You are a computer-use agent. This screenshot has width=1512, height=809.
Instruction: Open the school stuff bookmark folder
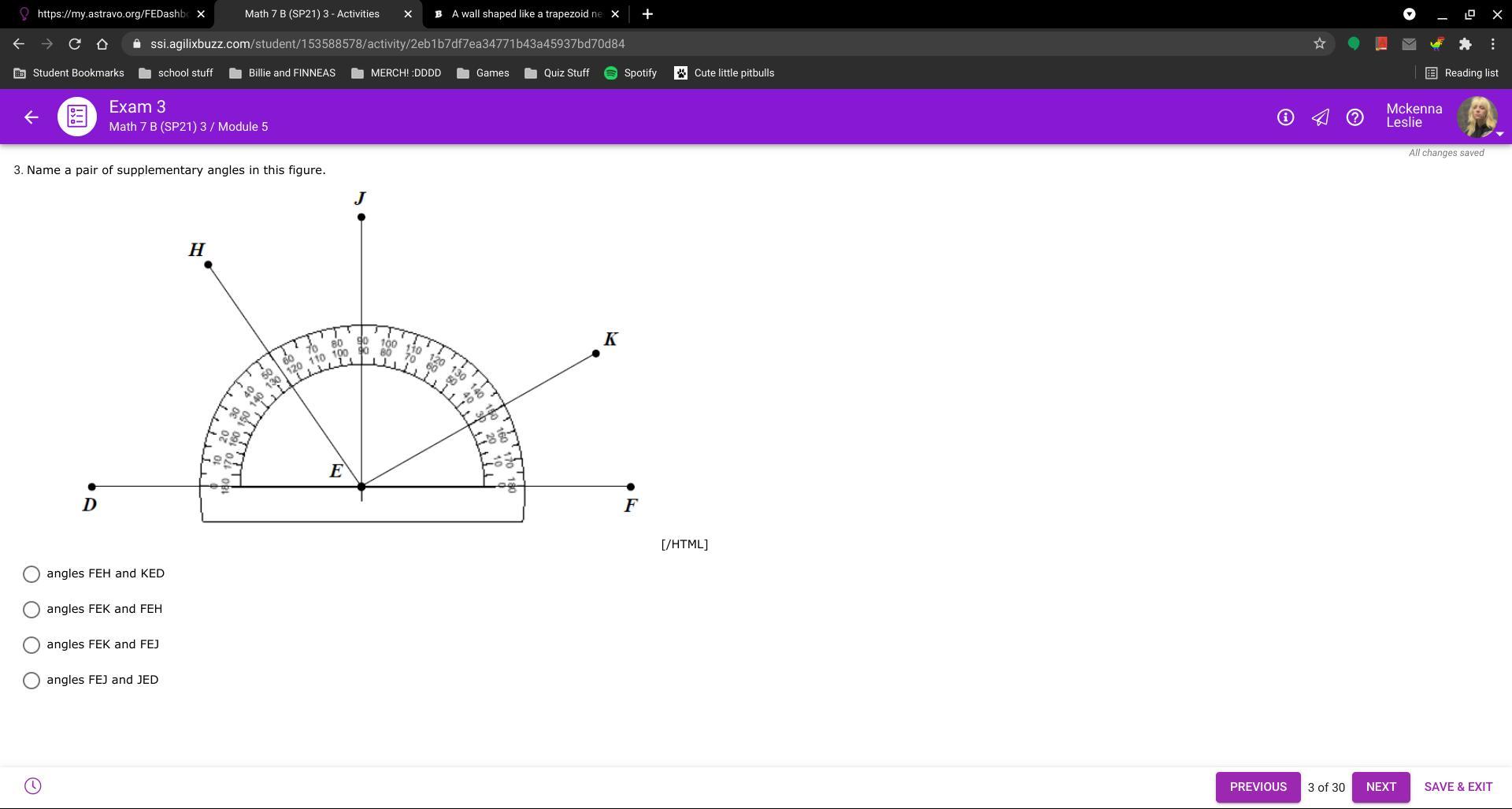point(176,73)
